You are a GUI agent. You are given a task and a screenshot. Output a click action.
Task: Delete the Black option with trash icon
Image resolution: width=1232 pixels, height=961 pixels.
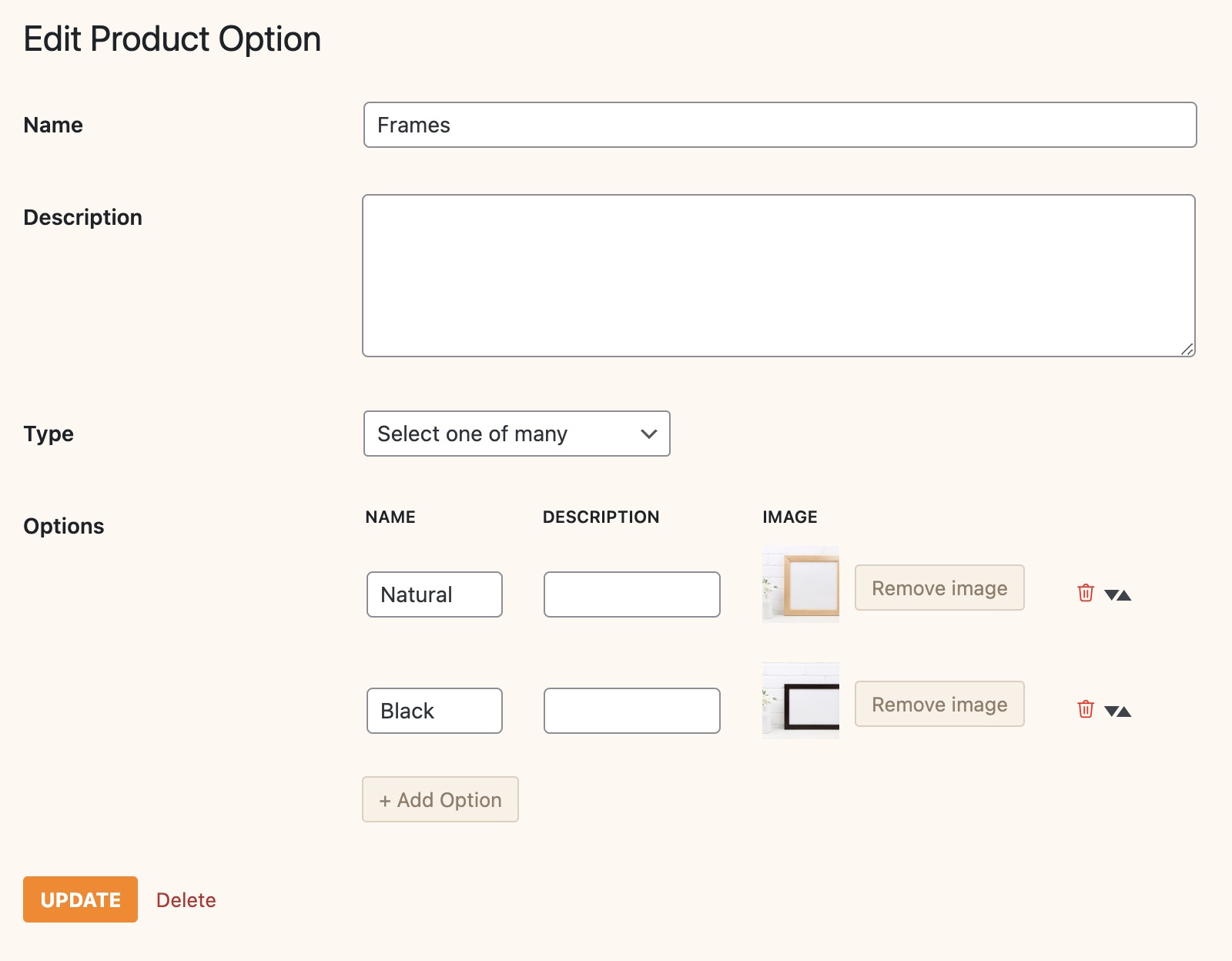[1086, 709]
